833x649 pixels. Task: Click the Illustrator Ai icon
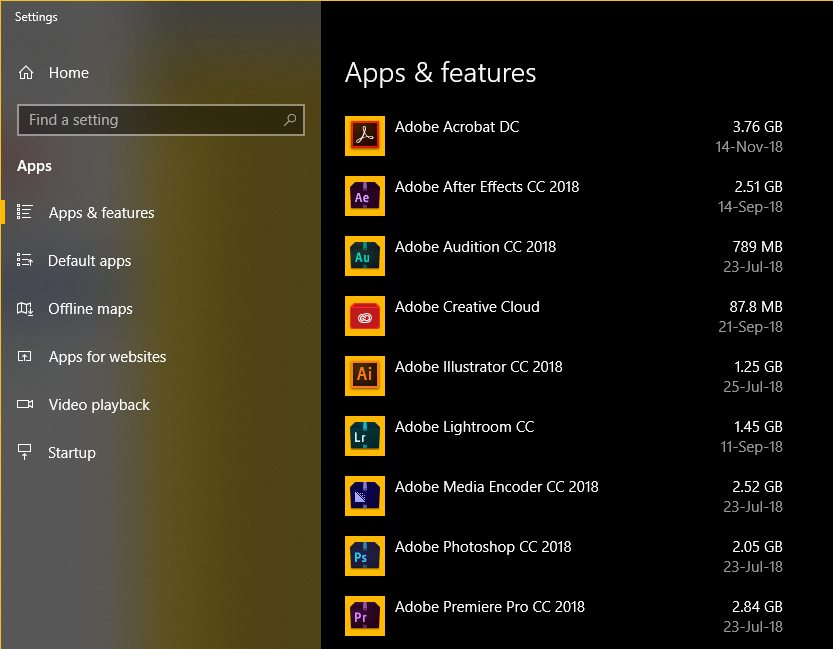pyautogui.click(x=364, y=376)
